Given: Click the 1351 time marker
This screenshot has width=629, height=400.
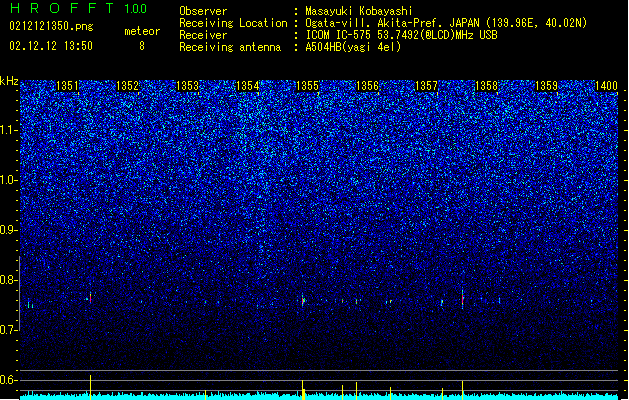Looking at the screenshot, I should pyautogui.click(x=67, y=86).
